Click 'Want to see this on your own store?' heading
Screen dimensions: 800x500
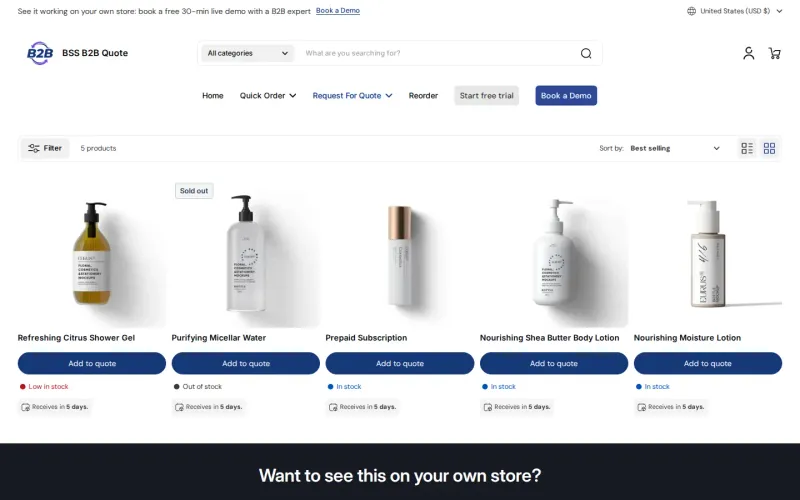pos(400,476)
